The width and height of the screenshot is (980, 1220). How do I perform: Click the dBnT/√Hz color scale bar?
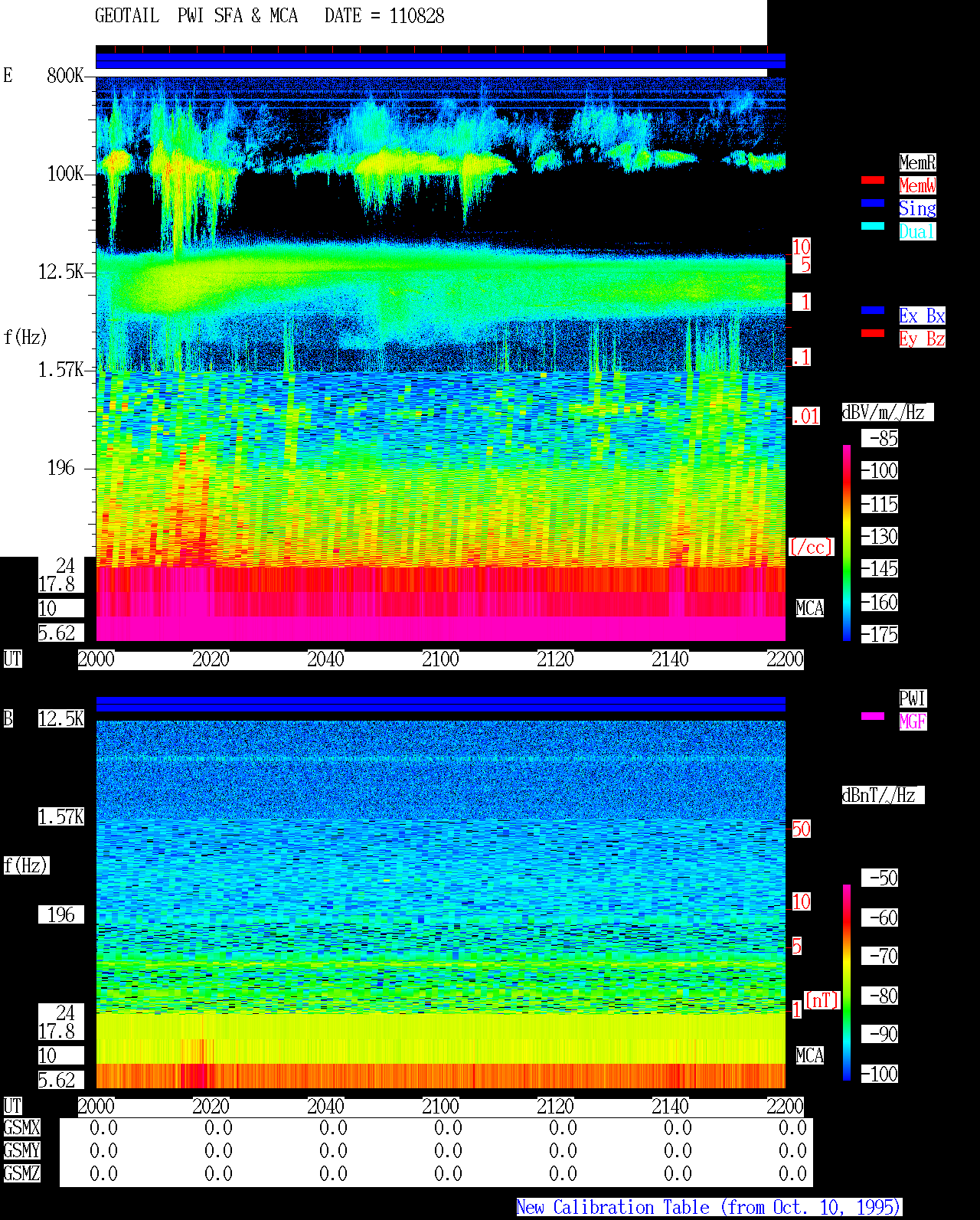[x=847, y=983]
